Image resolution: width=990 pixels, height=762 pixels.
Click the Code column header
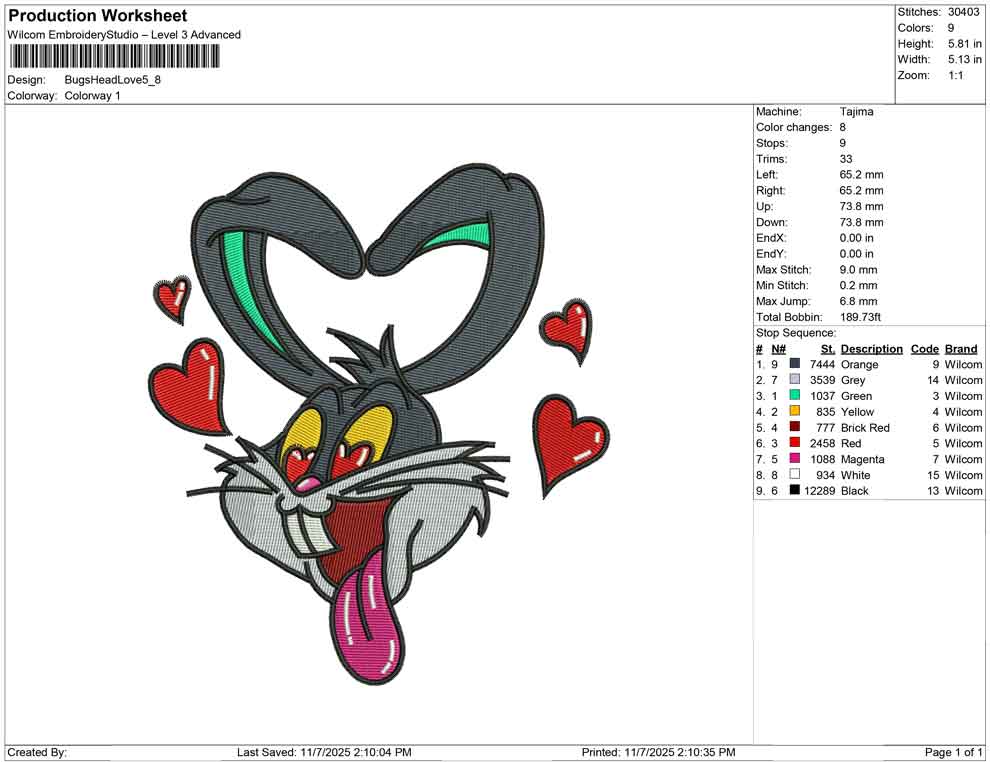coord(925,348)
